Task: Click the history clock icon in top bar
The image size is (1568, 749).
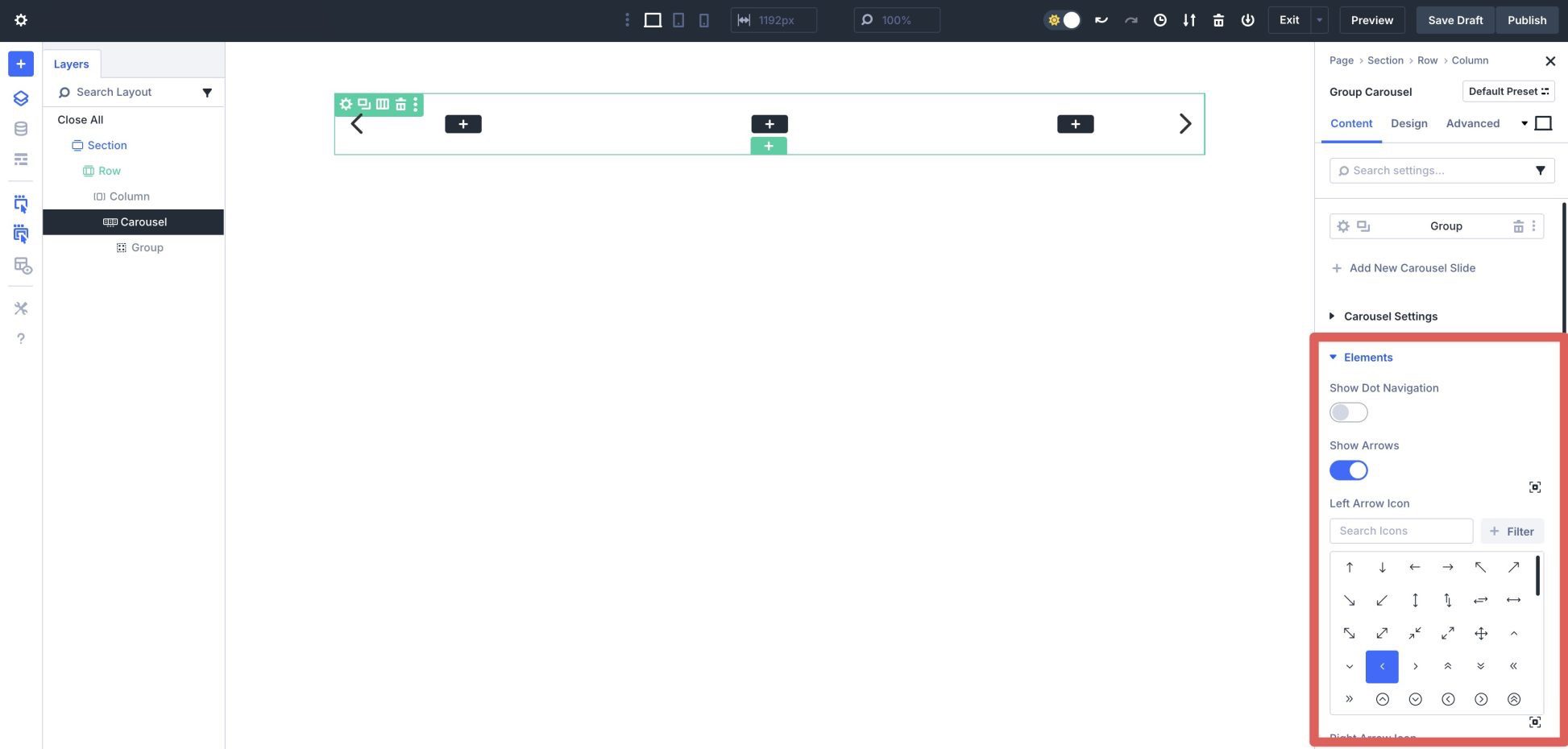Action: (x=1159, y=20)
